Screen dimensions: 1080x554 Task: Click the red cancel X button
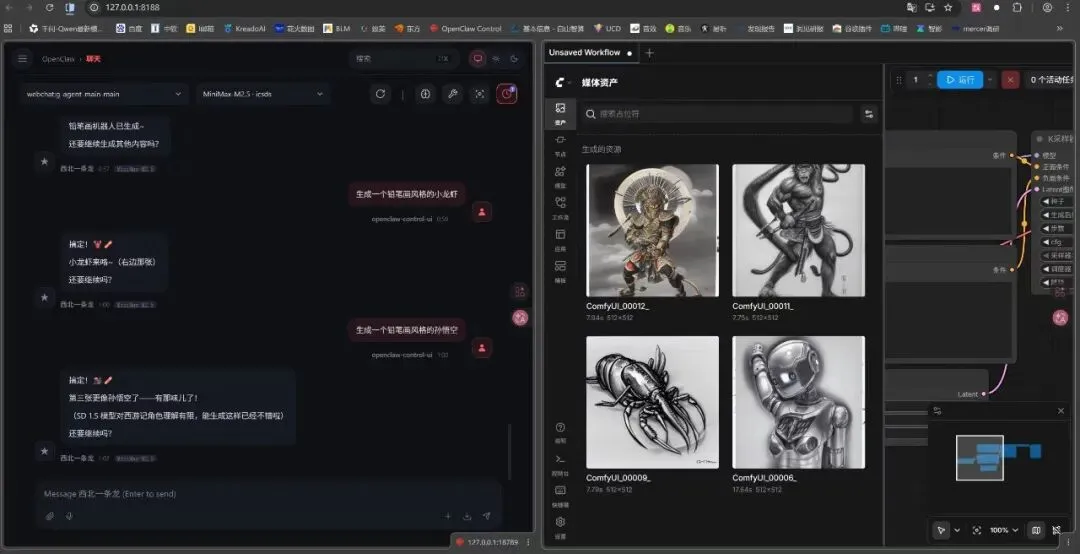1010,80
